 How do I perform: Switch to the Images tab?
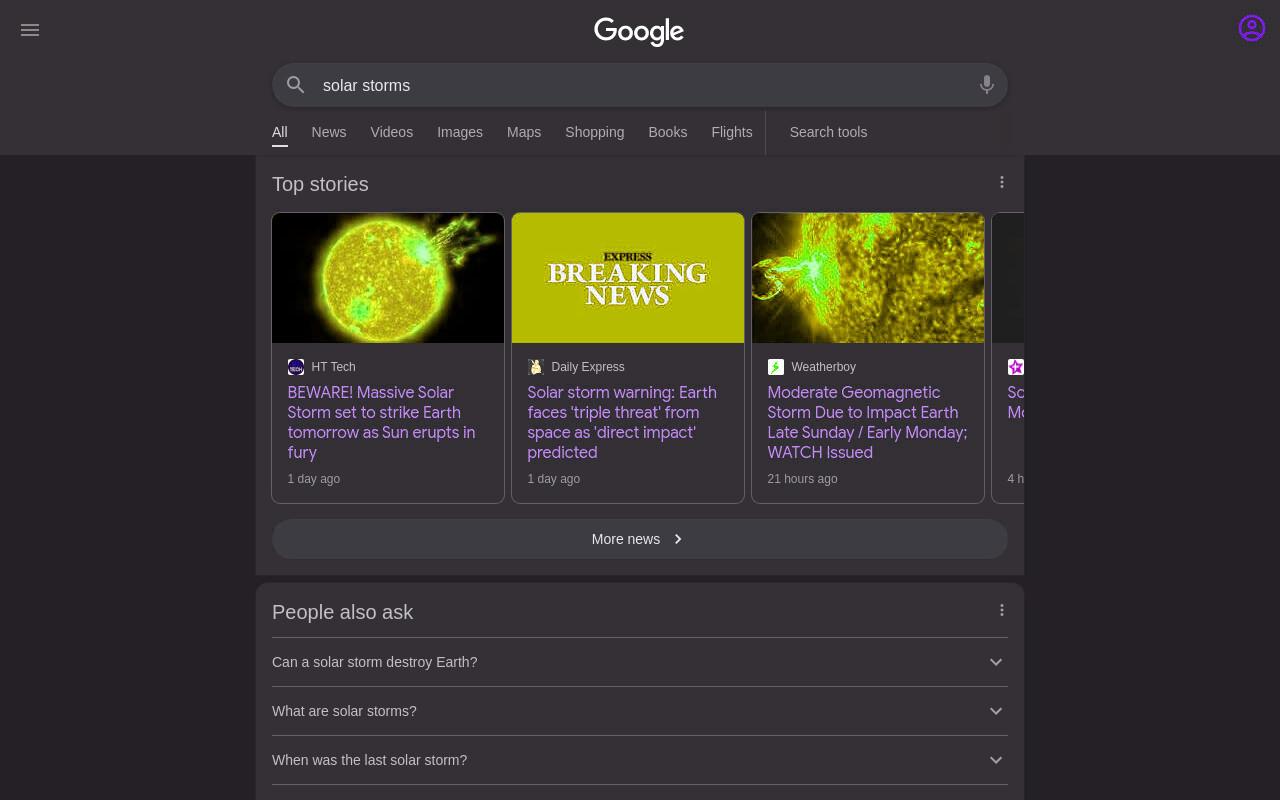[x=460, y=132]
